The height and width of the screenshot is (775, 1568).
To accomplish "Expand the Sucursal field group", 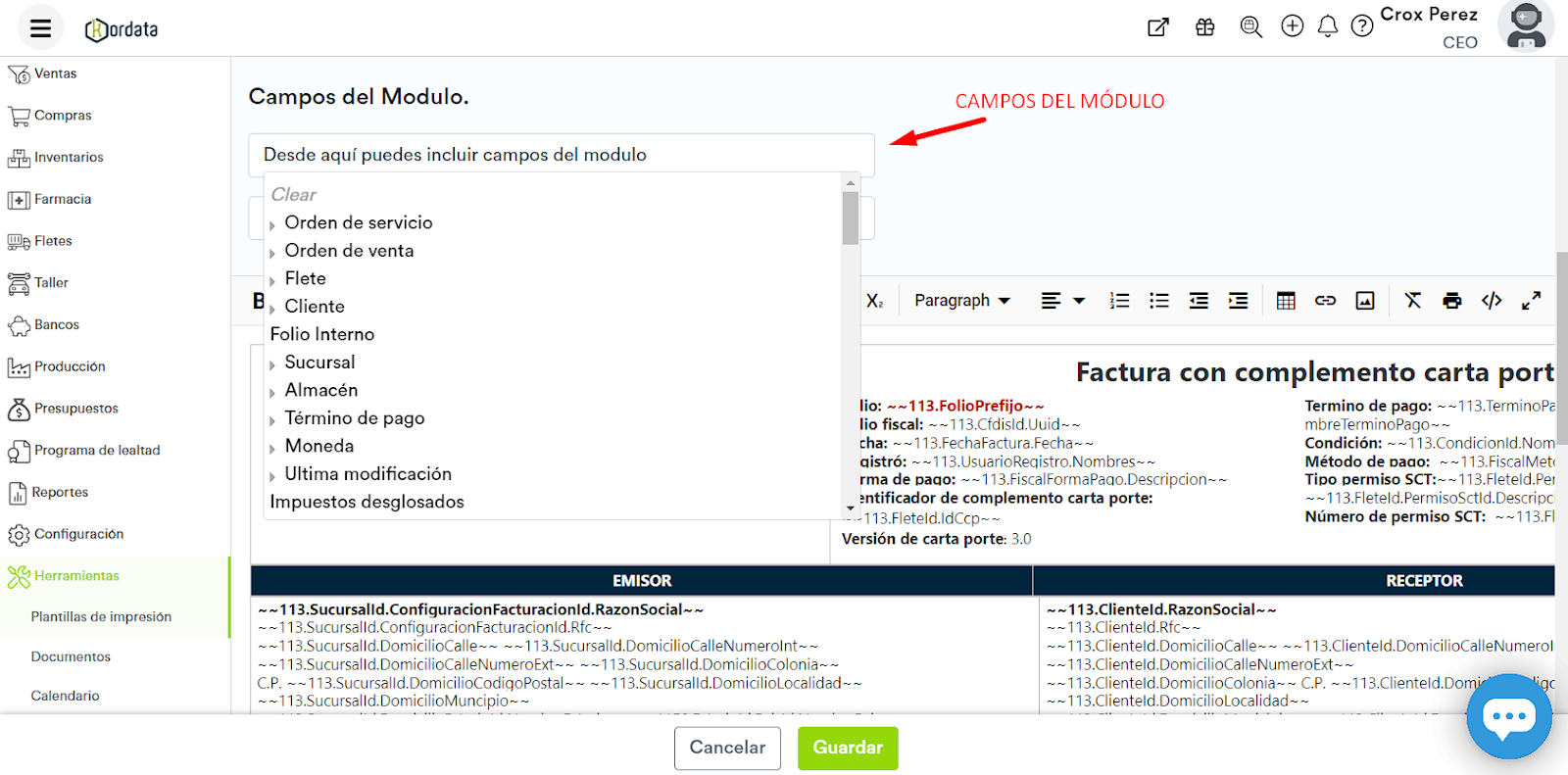I will pyautogui.click(x=272, y=364).
